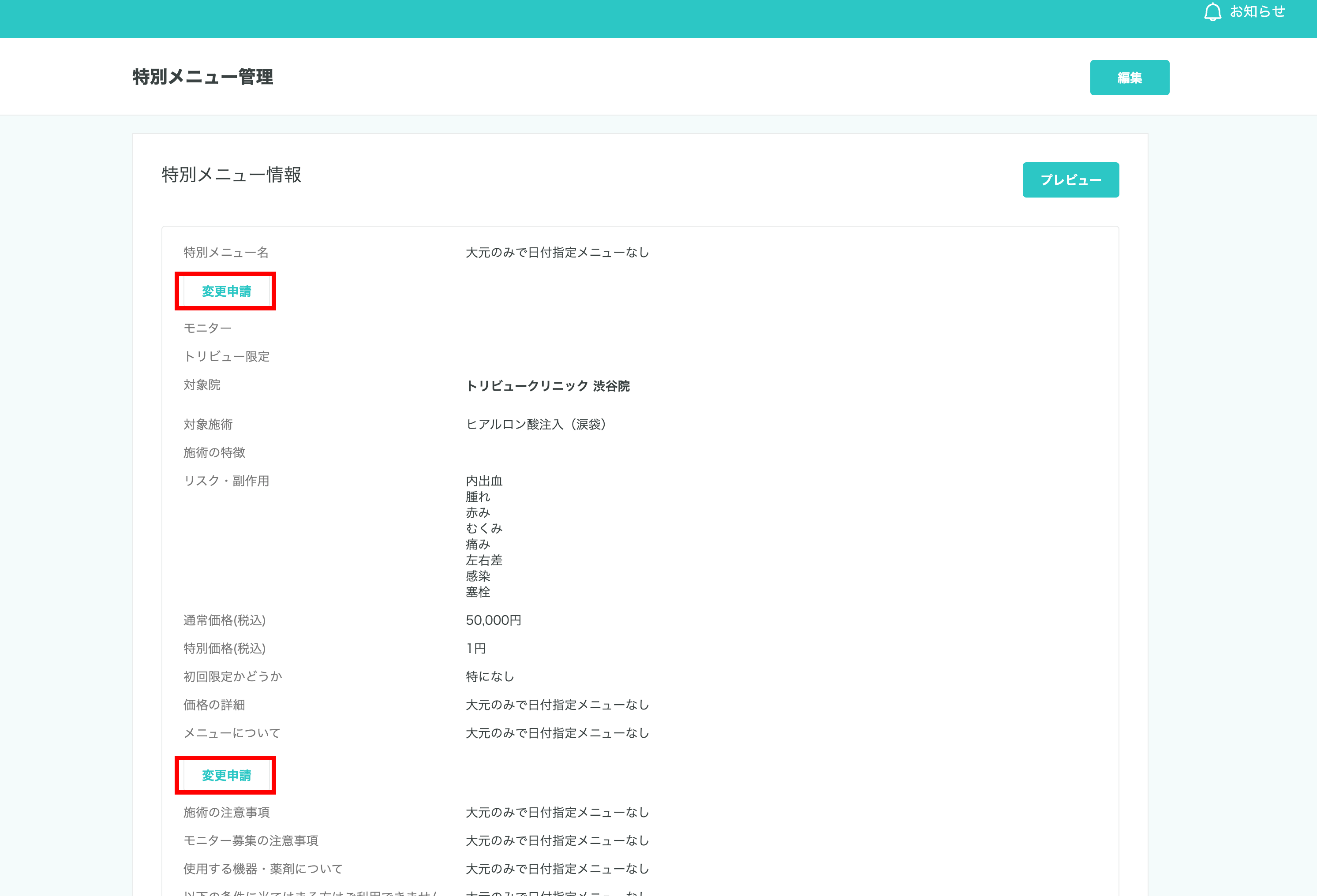Click the notification bell icon
This screenshot has width=1317, height=896.
point(1212,12)
